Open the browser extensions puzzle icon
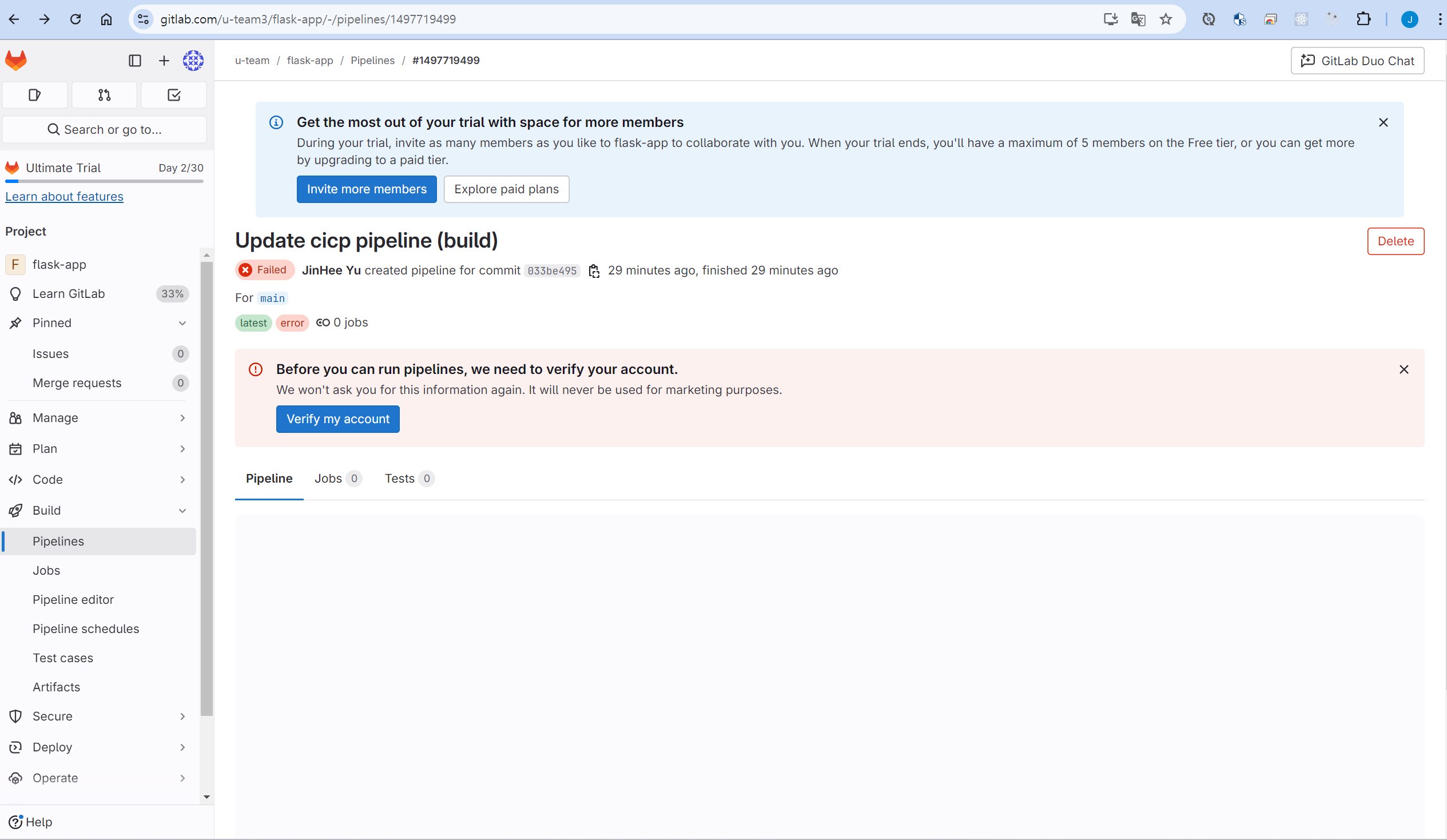1447x840 pixels. point(1363,19)
